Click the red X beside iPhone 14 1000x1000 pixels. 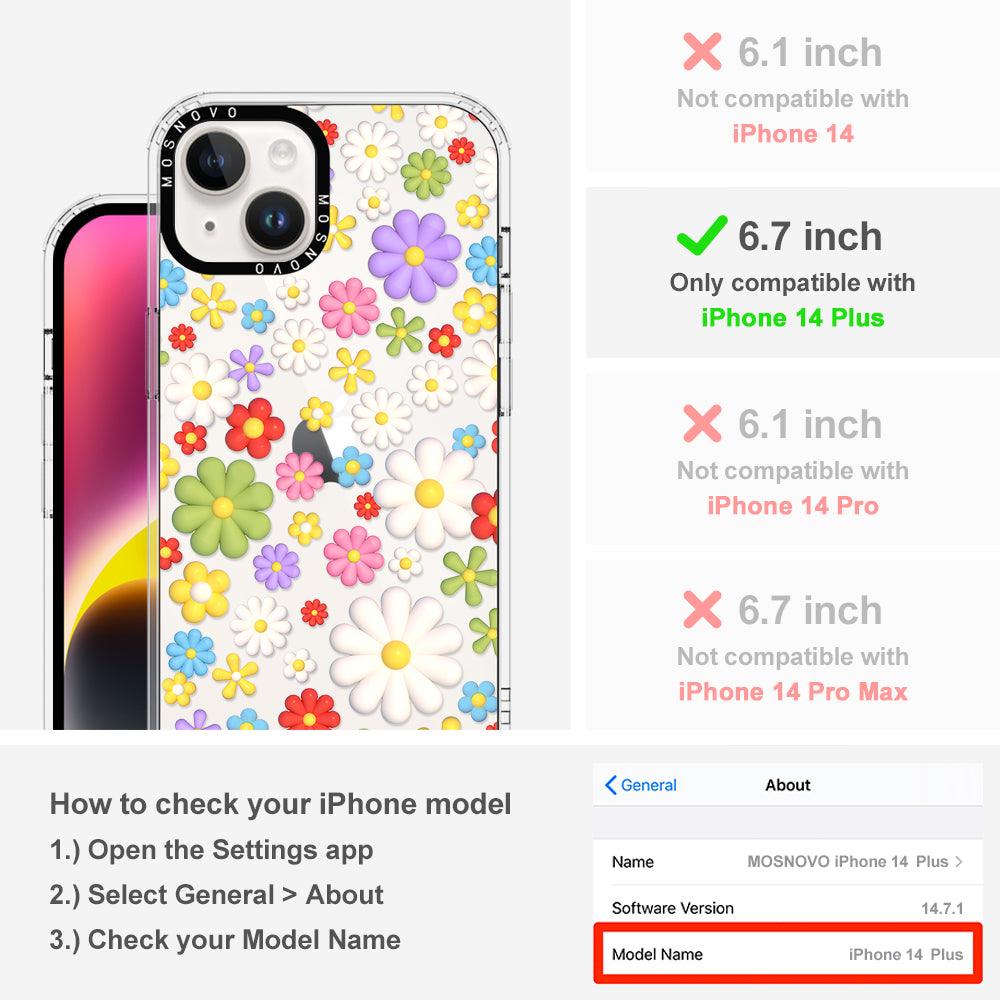[x=702, y=52]
